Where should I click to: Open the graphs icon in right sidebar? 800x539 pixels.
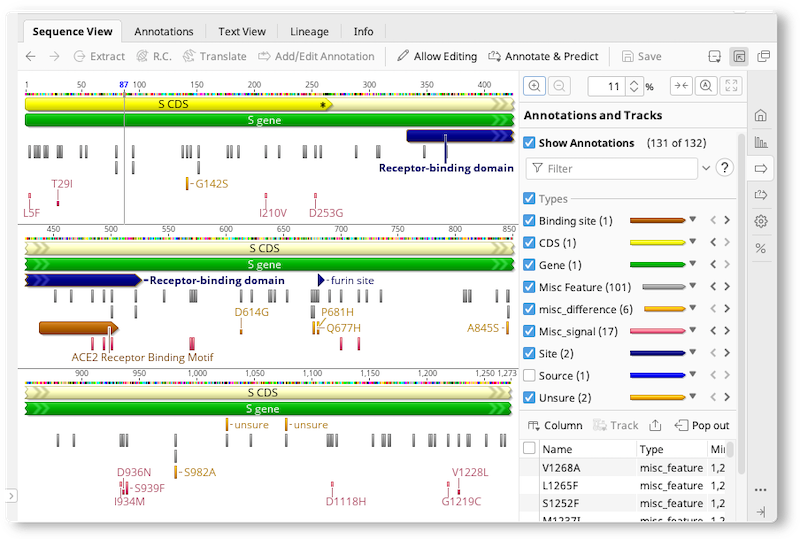point(761,142)
